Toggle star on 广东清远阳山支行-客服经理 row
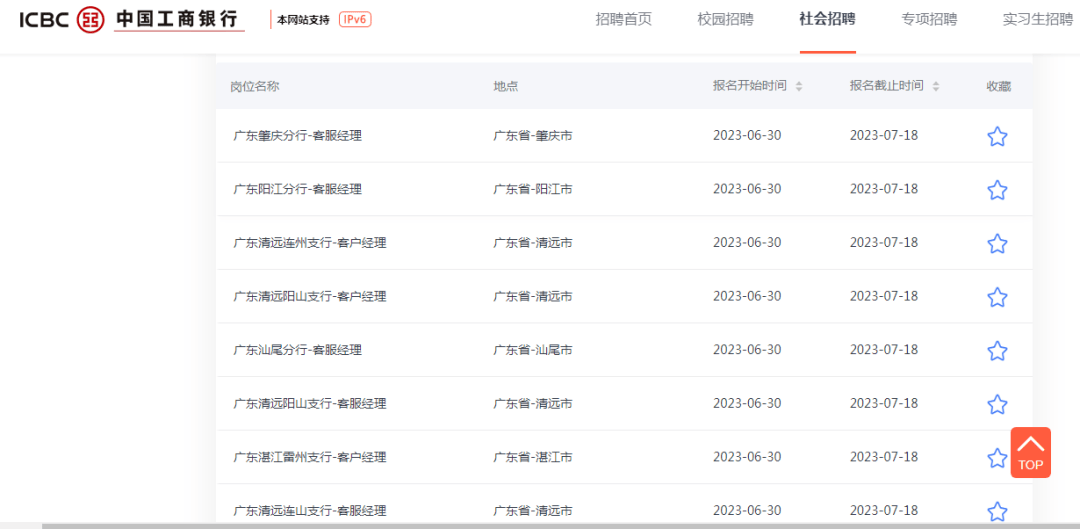Viewport: 1080px width, 529px height. tap(997, 404)
